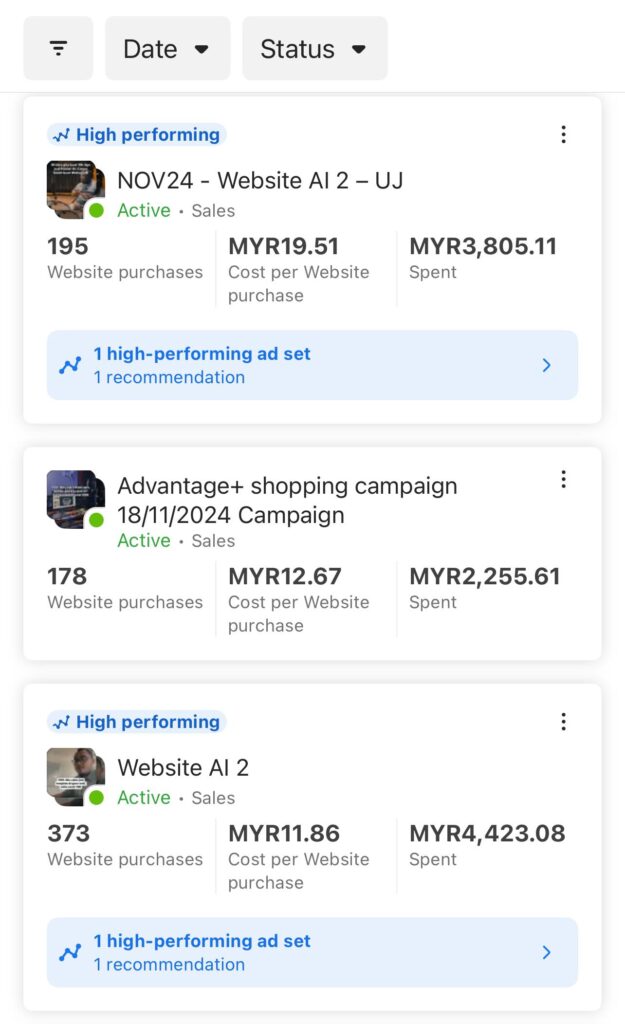Image resolution: width=625 pixels, height=1024 pixels.
Task: Expand the Status dropdown filter
Action: click(314, 49)
